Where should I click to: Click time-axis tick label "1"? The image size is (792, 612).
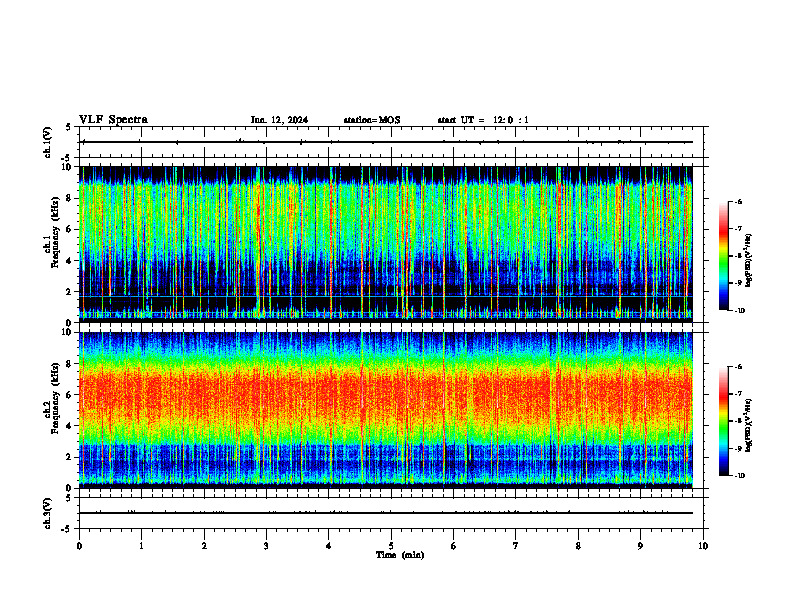point(142,546)
